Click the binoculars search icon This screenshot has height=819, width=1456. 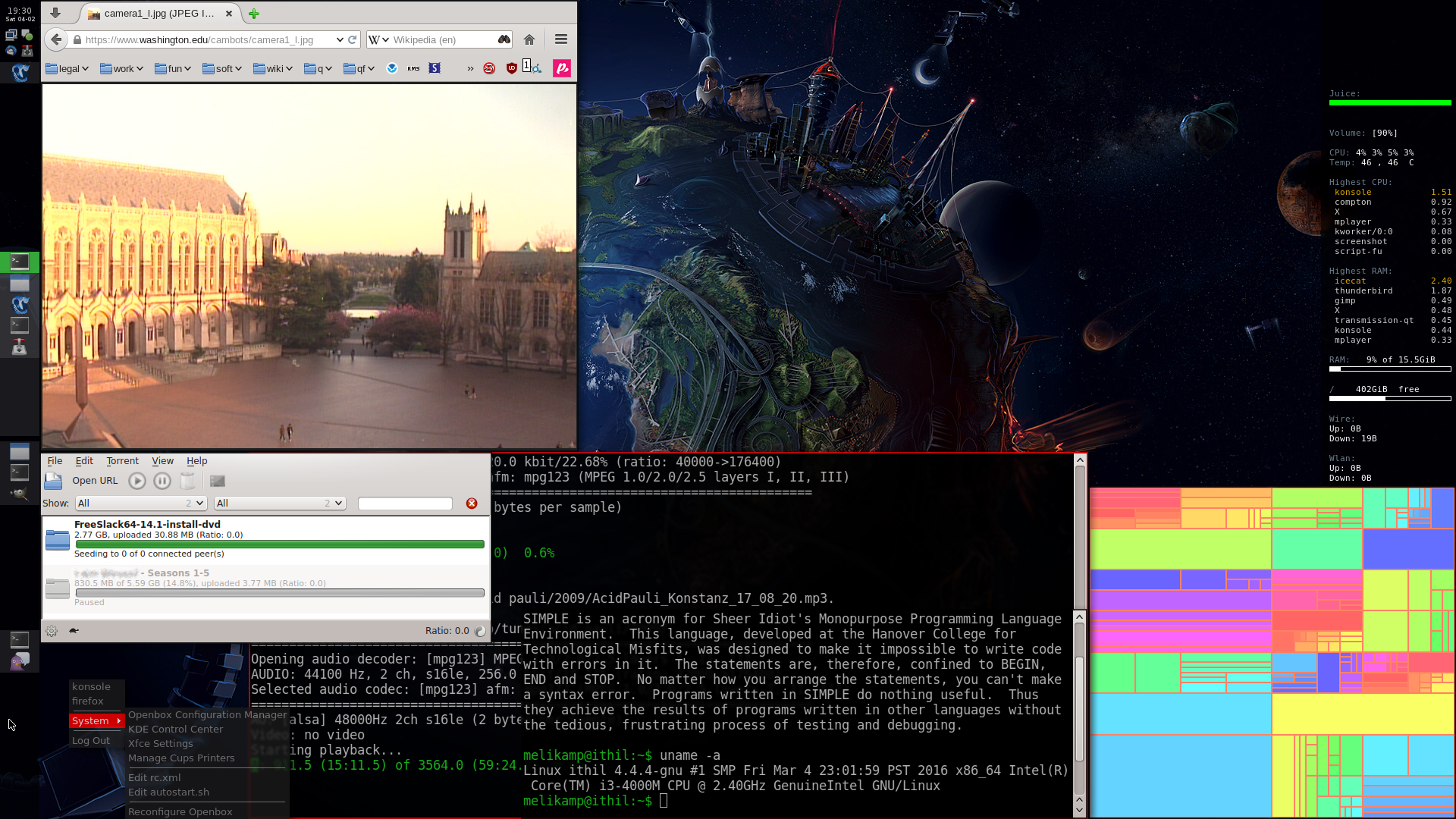point(504,39)
